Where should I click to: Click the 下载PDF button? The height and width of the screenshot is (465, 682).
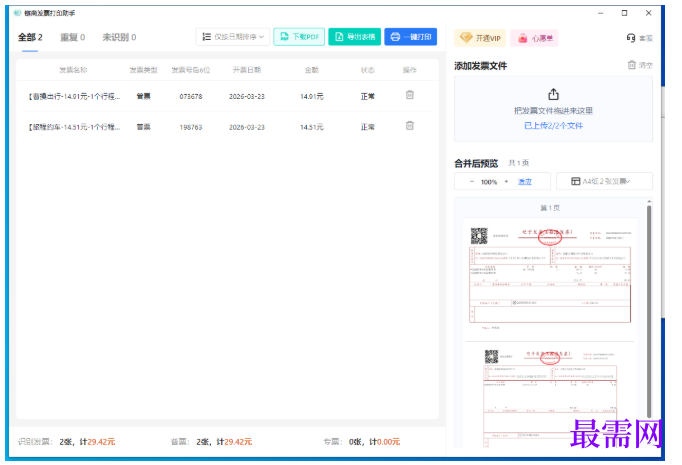pyautogui.click(x=299, y=37)
